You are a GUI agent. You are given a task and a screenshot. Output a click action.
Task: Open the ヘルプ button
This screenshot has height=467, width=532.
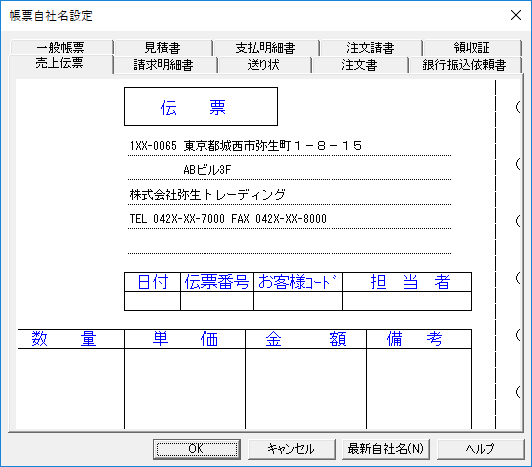(480, 449)
